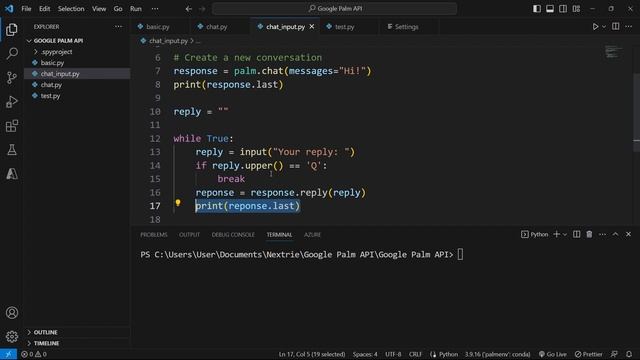Open Source Control view
The height and width of the screenshot is (360, 640).
click(x=12, y=78)
